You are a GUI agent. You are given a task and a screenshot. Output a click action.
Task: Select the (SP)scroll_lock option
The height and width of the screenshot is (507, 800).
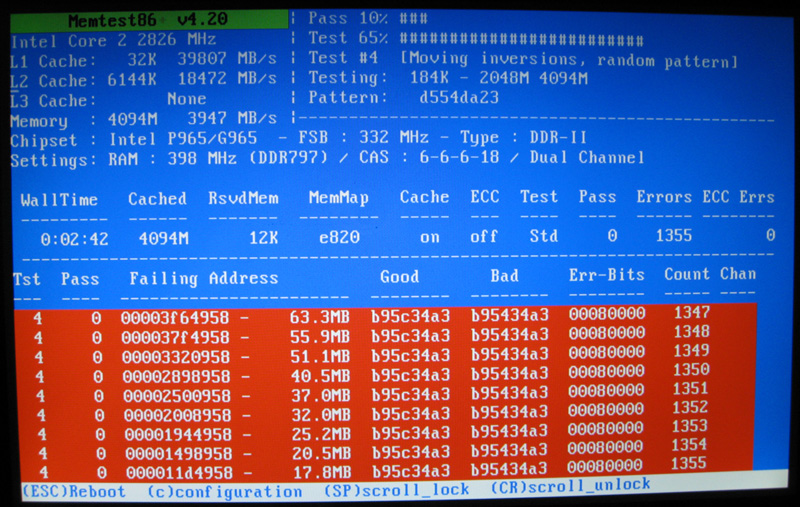pos(396,490)
